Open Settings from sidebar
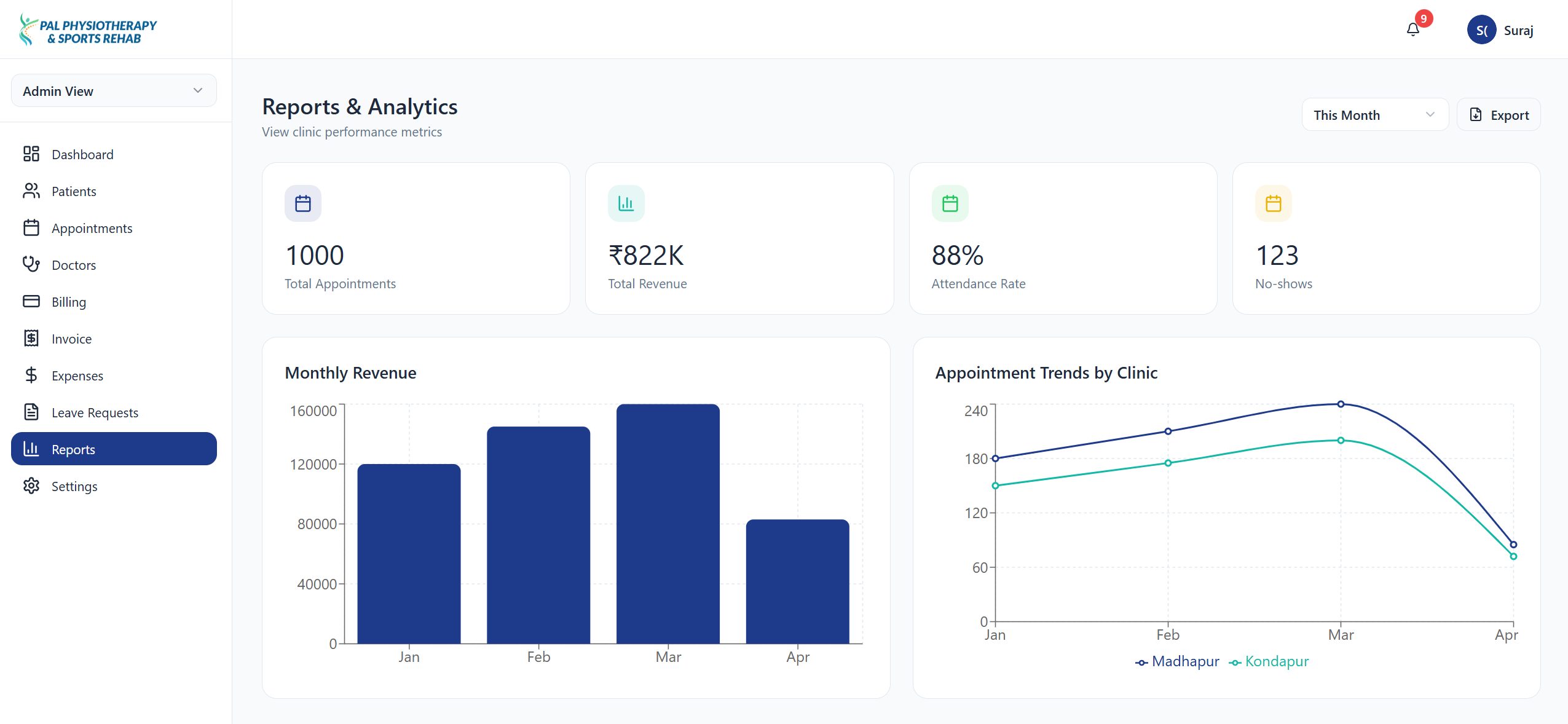Image resolution: width=1568 pixels, height=724 pixels. (114, 486)
